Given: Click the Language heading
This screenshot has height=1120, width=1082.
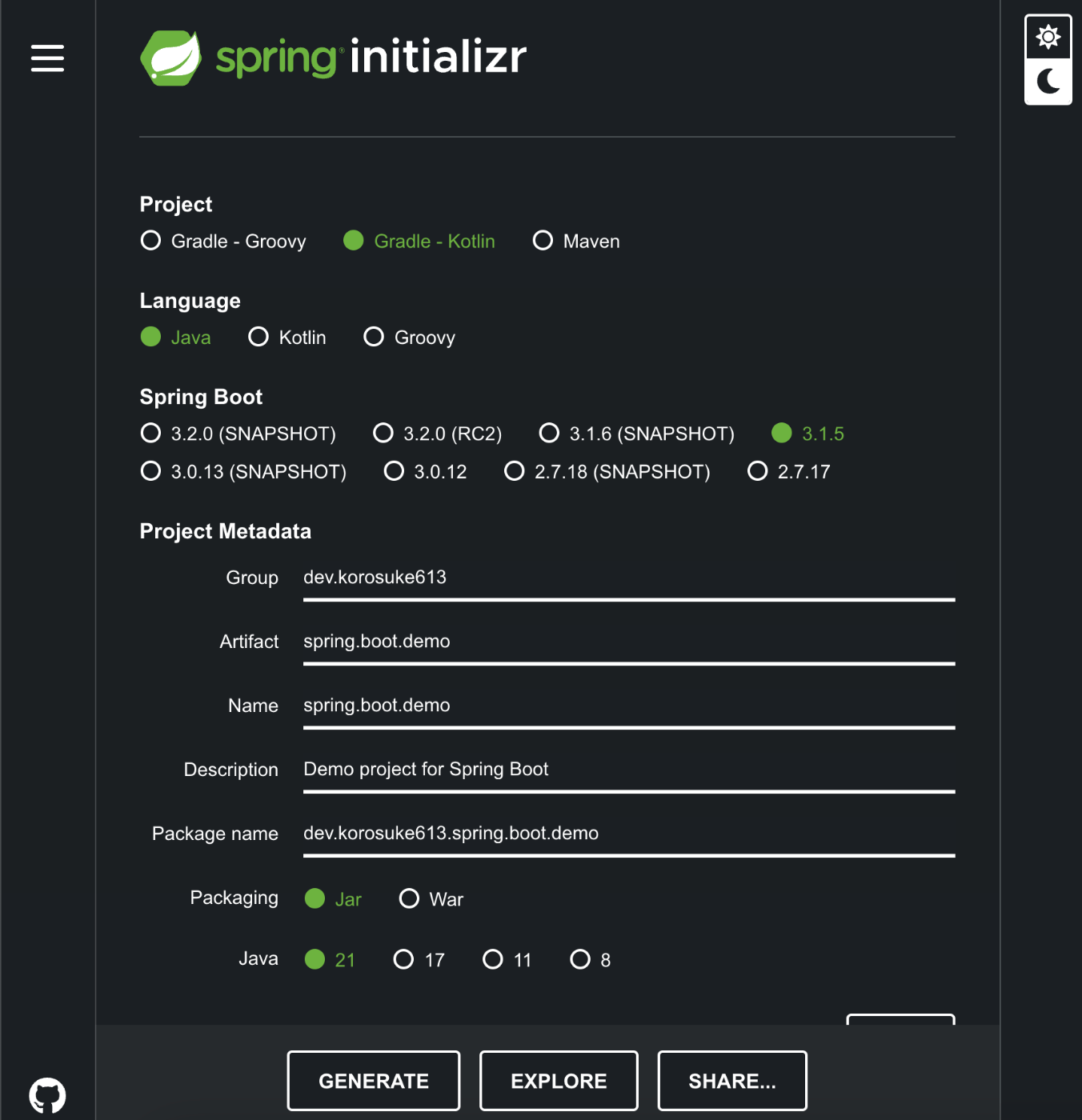Looking at the screenshot, I should [x=190, y=301].
